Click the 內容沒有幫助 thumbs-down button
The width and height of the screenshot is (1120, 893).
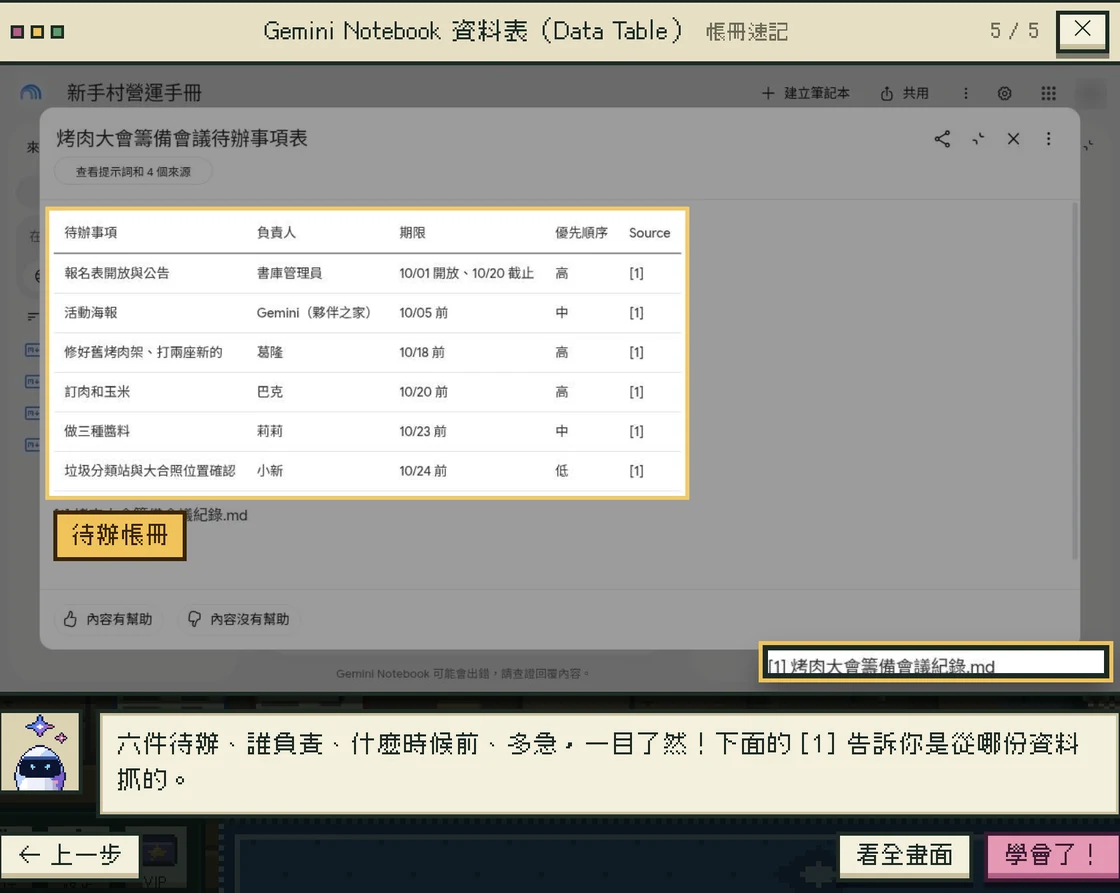pos(239,619)
